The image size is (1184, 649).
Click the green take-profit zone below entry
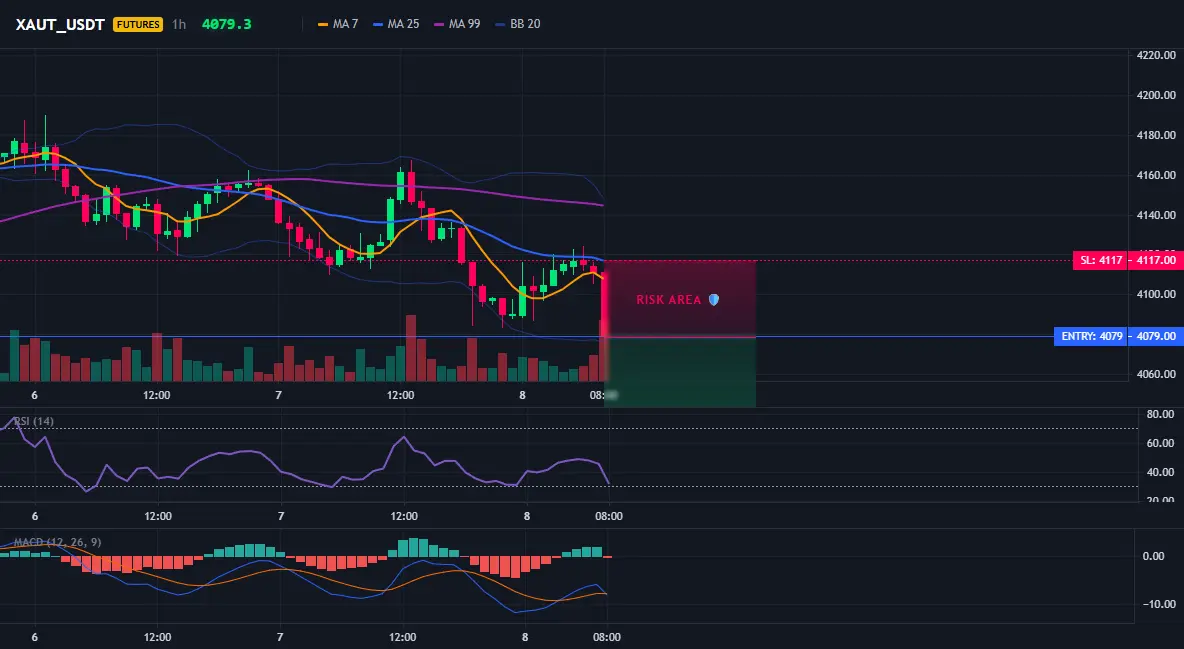(680, 372)
